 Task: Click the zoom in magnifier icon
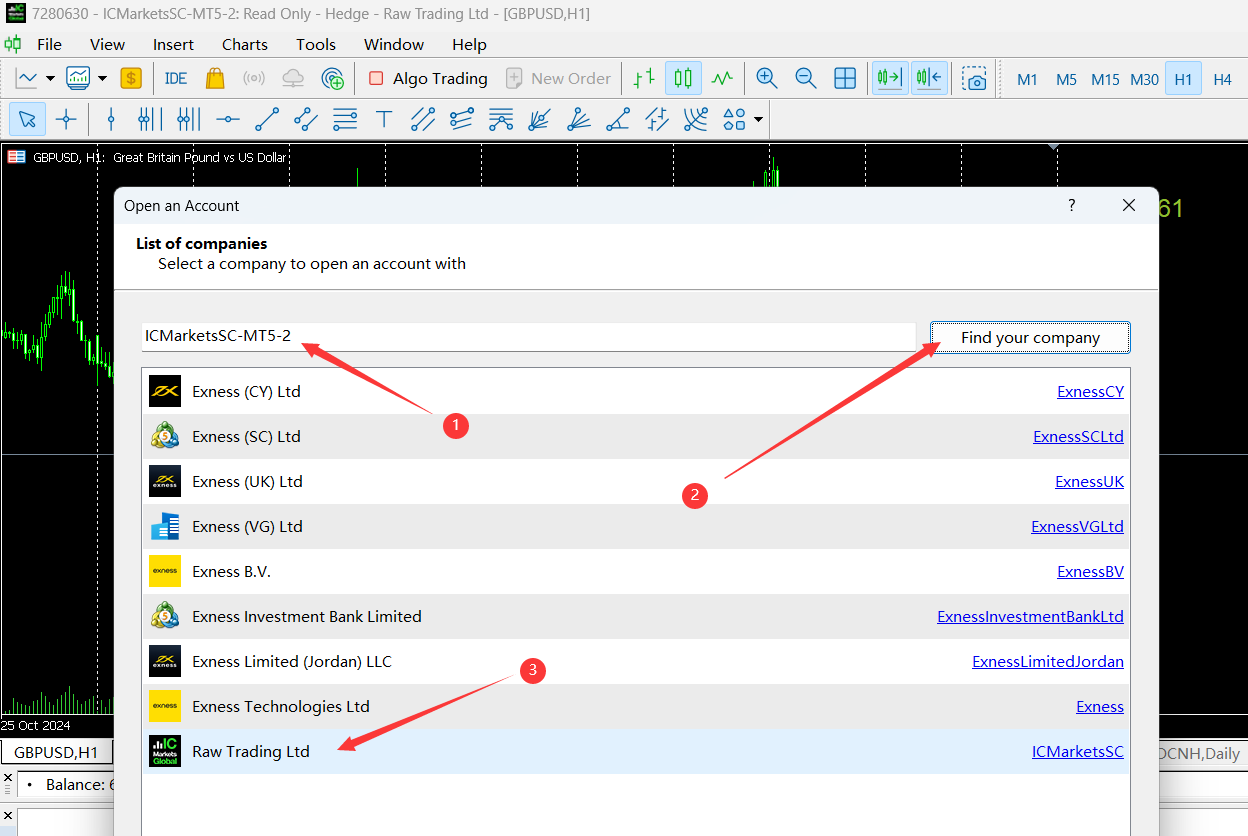pyautogui.click(x=767, y=78)
